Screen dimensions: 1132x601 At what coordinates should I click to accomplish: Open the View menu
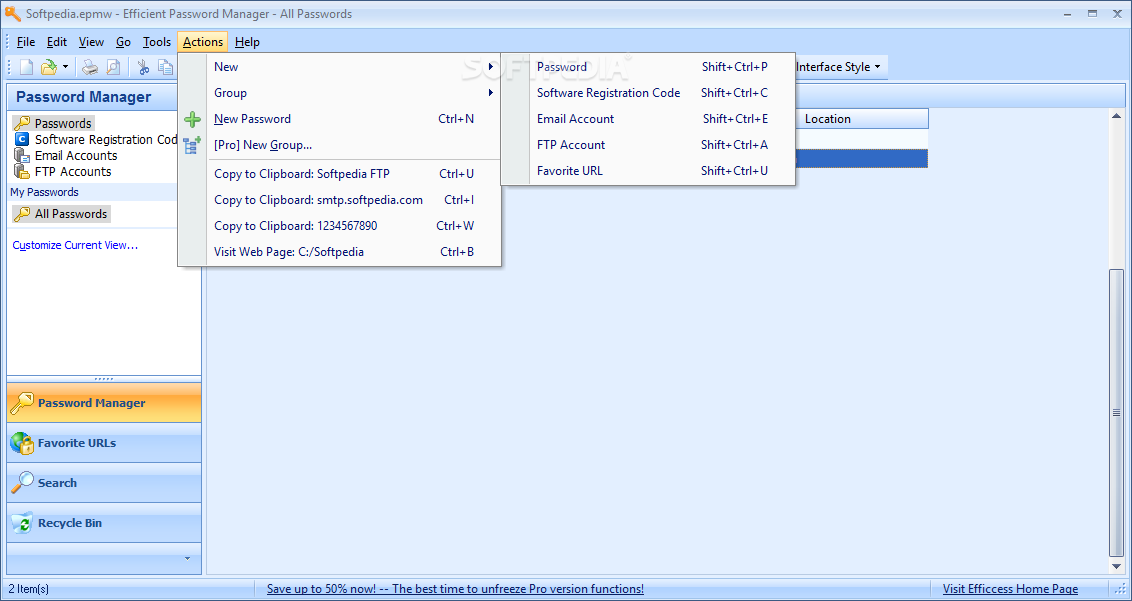click(91, 42)
